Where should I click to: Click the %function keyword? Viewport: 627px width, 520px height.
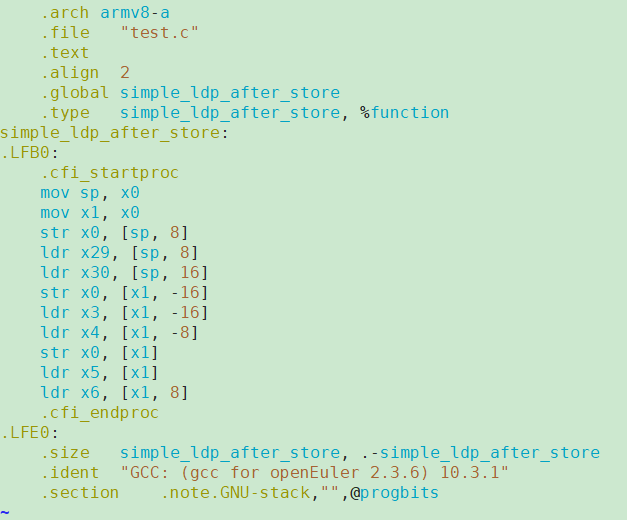(405, 113)
